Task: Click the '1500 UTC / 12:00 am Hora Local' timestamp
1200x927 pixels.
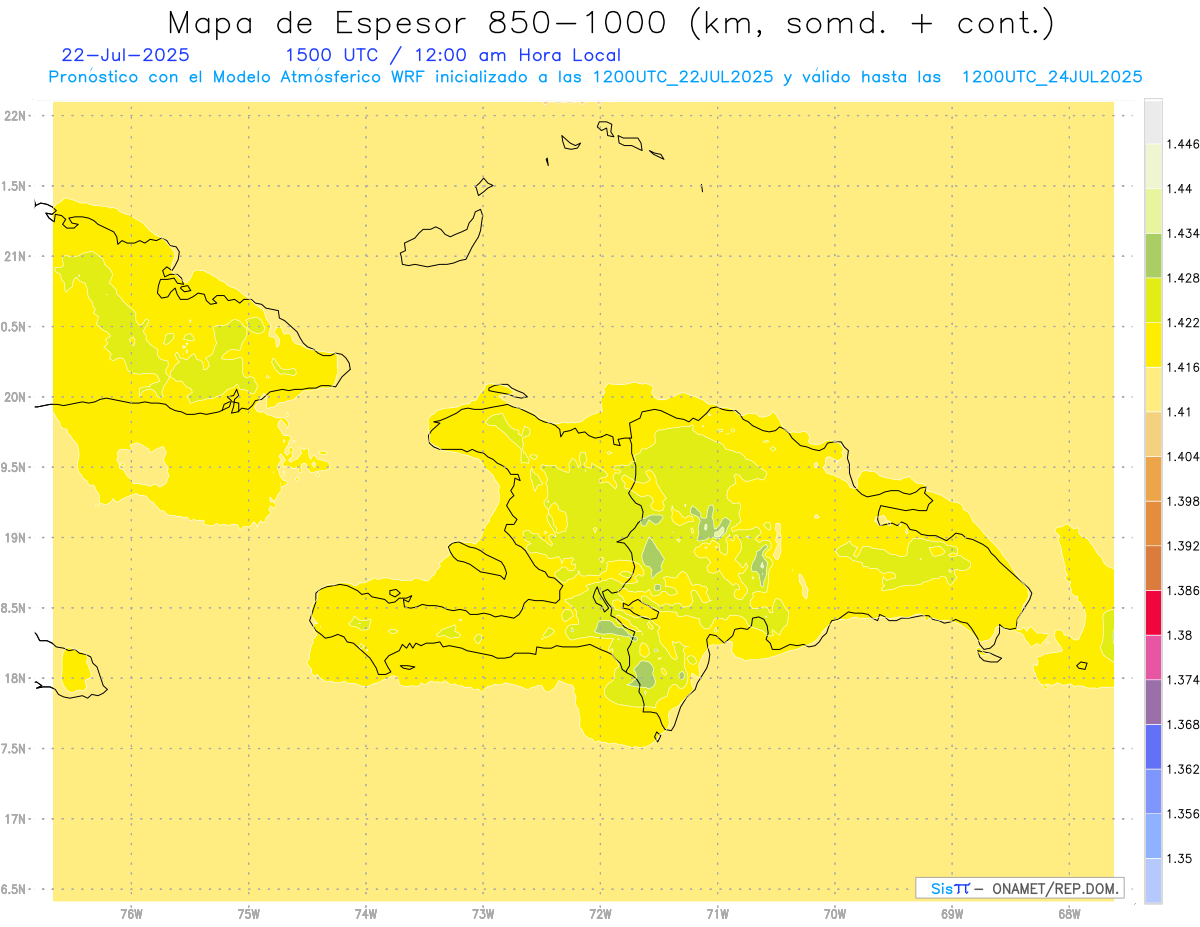Action: tap(453, 55)
